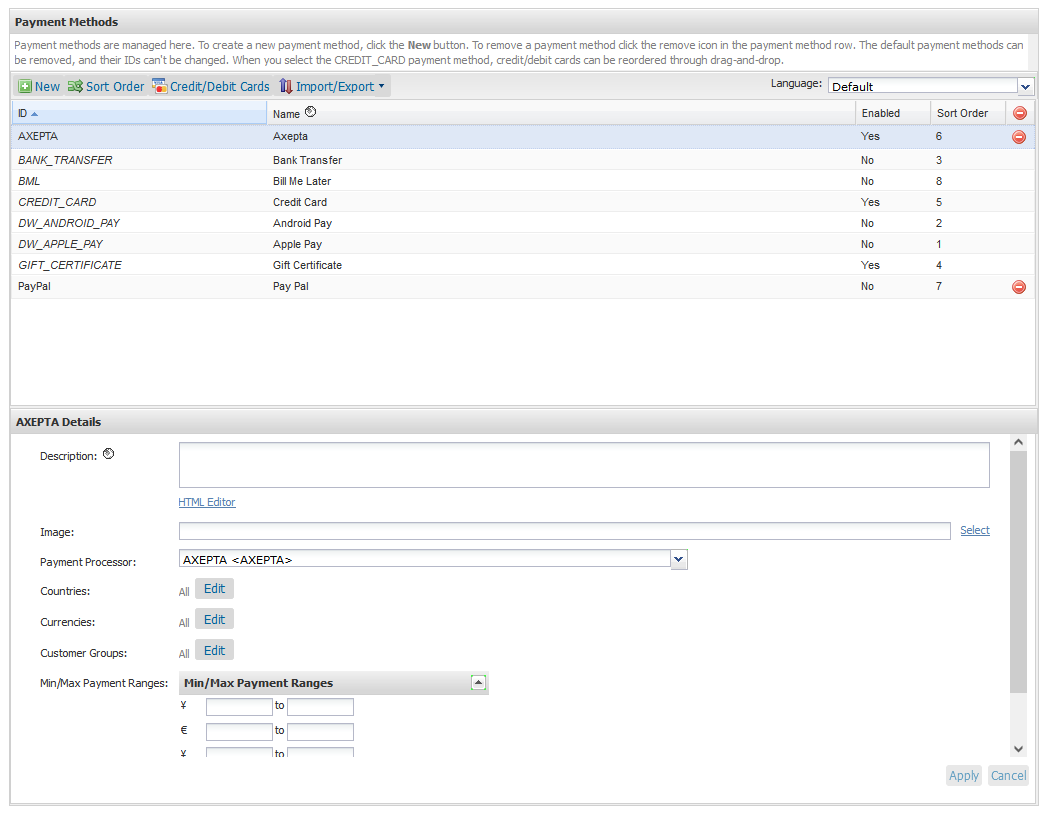
Task: Open the Import/Export dropdown menu
Action: pos(333,87)
